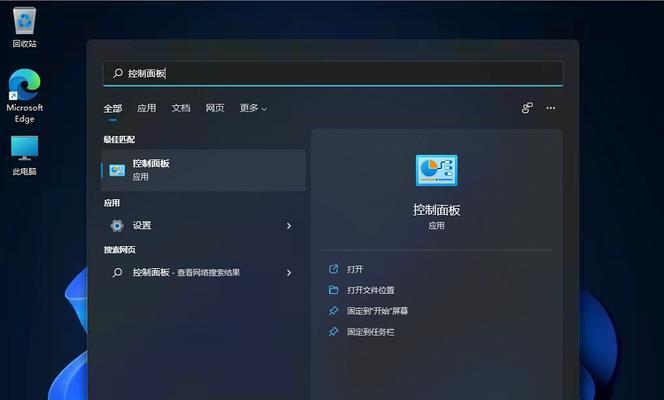Switch to the 网页 filter tab
The image size is (664, 400).
click(x=215, y=108)
